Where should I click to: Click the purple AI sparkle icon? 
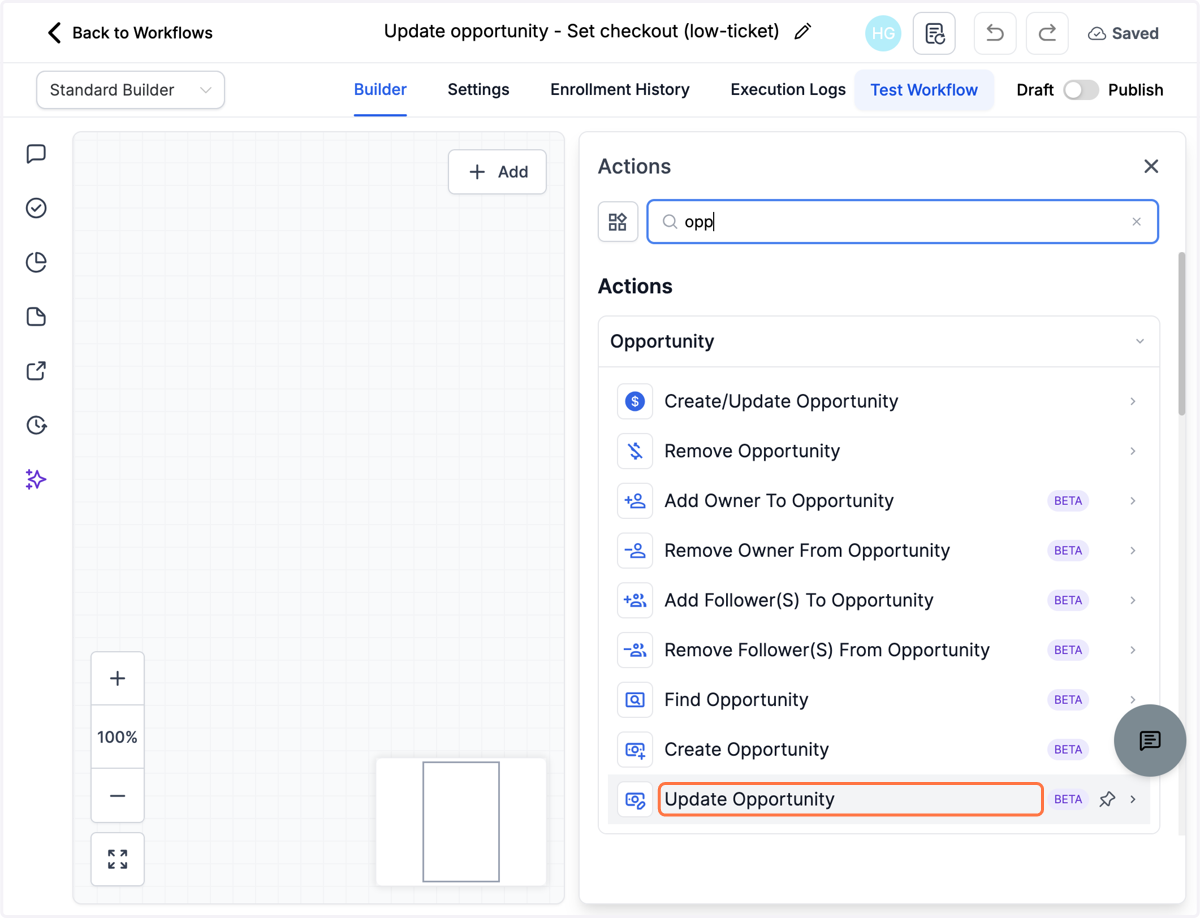click(x=36, y=479)
